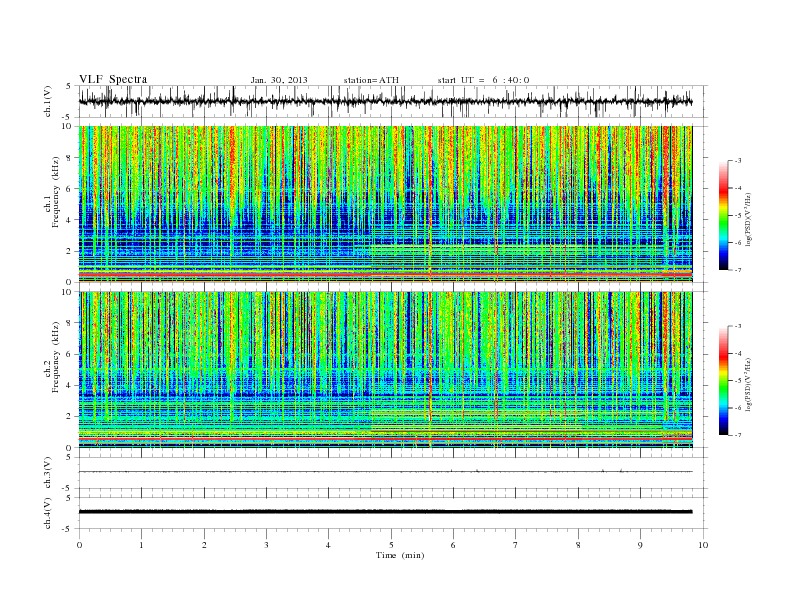Click the date text "Jan. 30, 2013"
The height and width of the screenshot is (612, 792).
pos(279,80)
